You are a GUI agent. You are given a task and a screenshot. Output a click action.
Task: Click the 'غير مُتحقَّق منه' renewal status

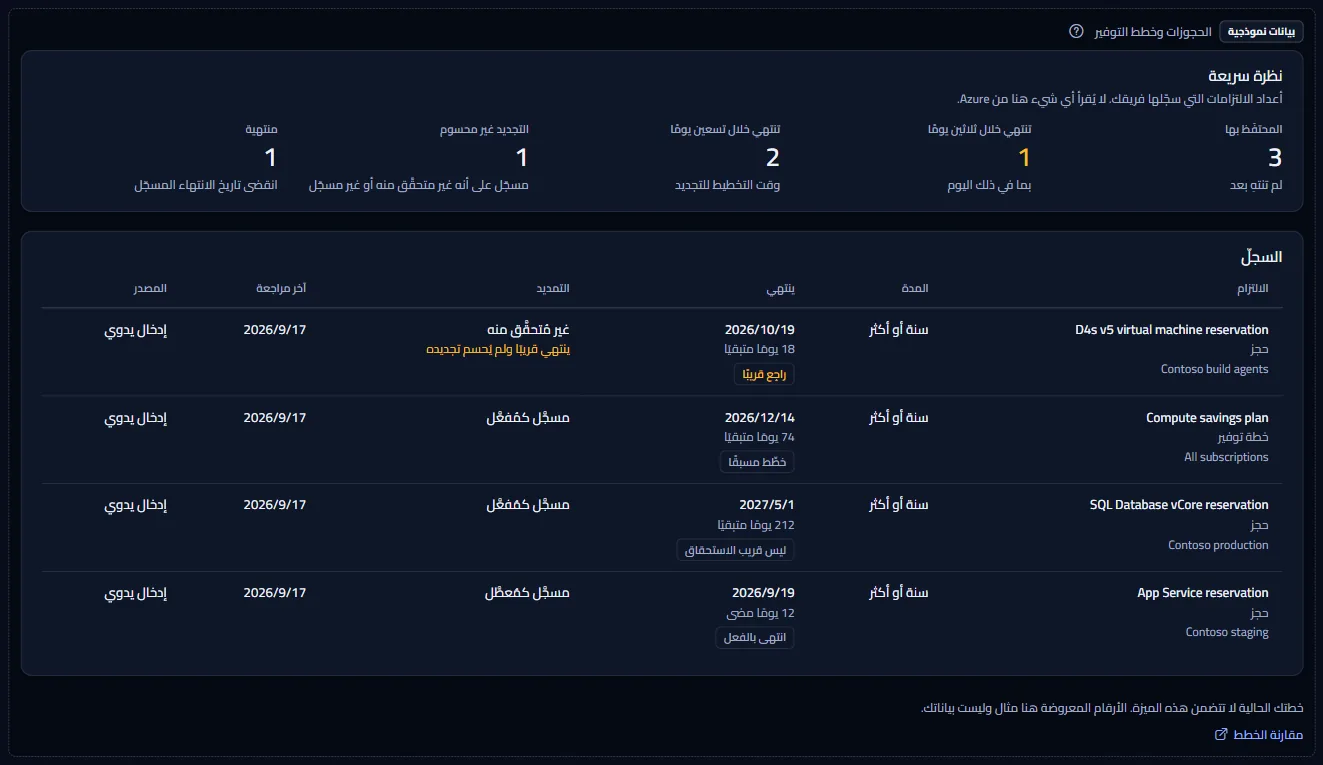pyautogui.click(x=529, y=330)
